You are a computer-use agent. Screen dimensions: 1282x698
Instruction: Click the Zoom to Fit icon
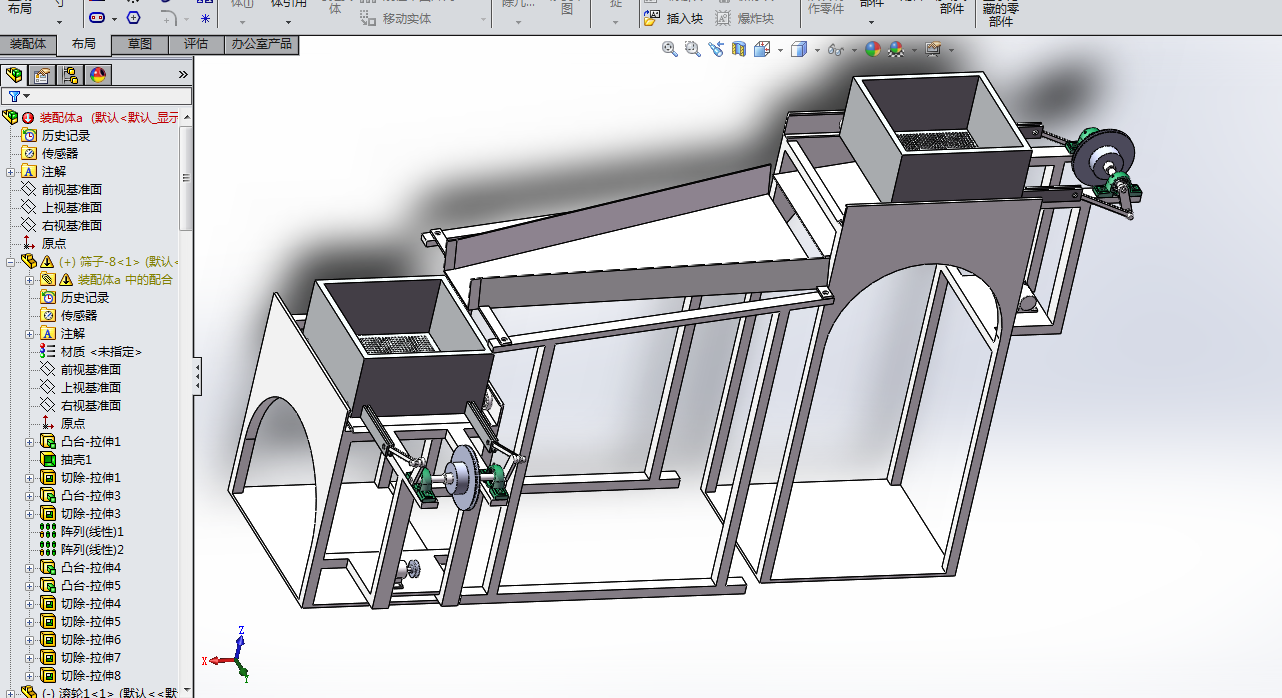coord(670,49)
